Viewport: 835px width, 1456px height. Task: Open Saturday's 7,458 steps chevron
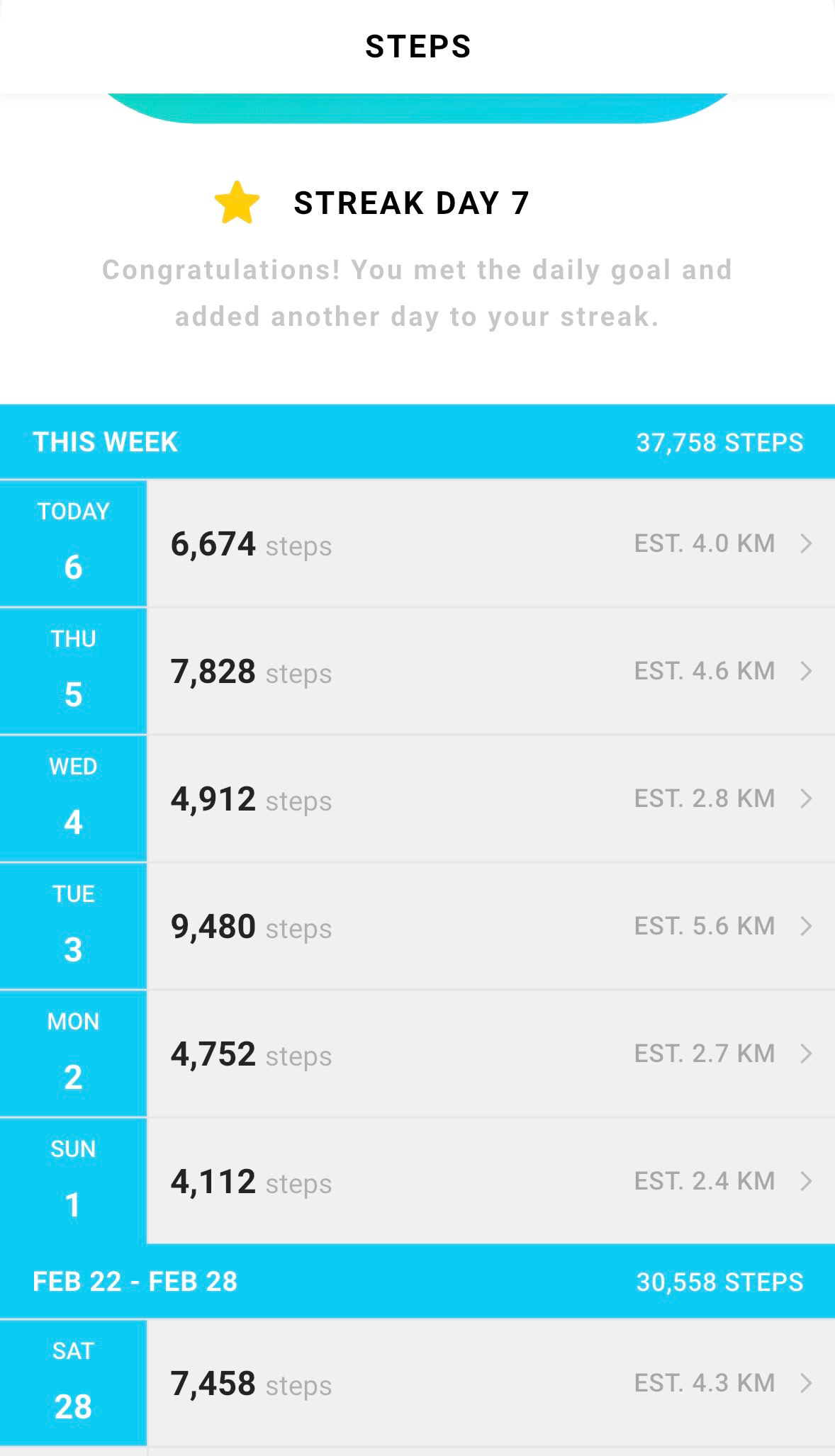(805, 1383)
